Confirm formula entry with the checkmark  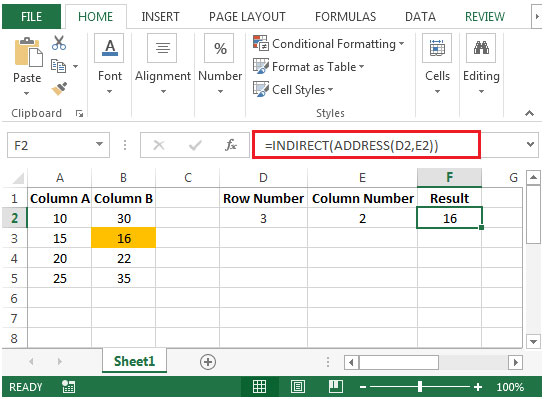(x=195, y=145)
